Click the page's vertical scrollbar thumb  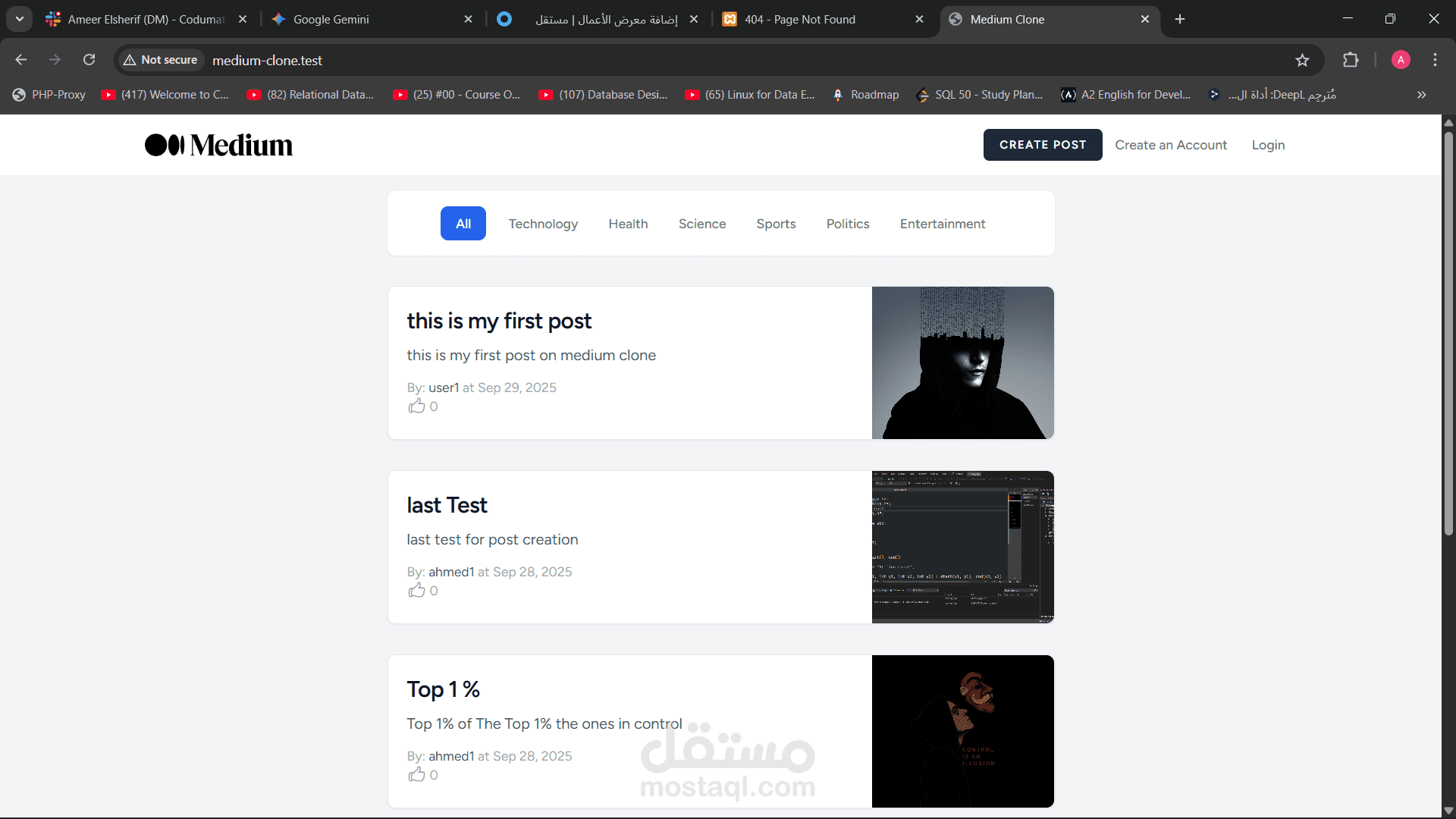click(1448, 334)
